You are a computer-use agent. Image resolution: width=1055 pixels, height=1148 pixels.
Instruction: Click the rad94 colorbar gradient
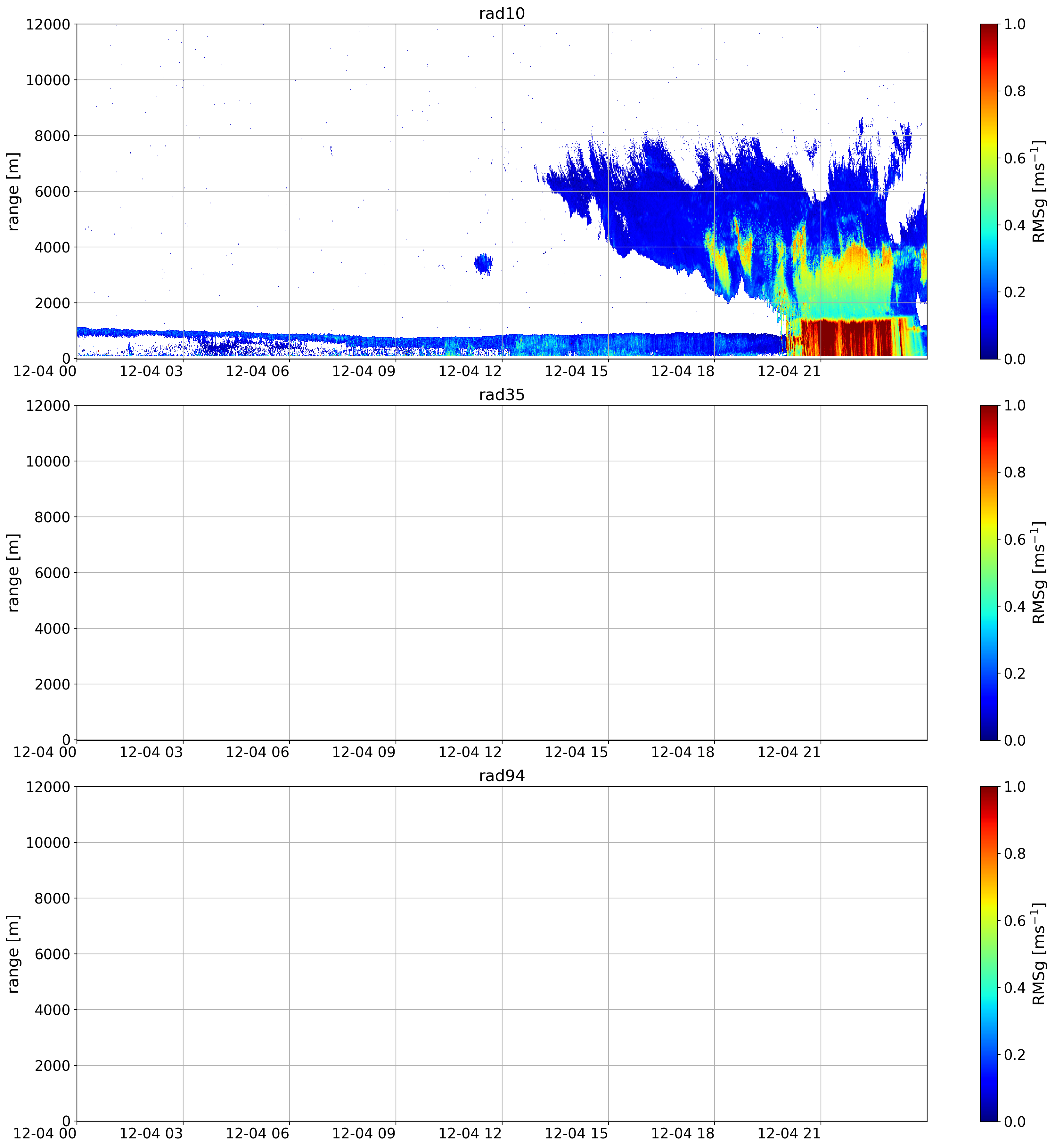click(989, 954)
